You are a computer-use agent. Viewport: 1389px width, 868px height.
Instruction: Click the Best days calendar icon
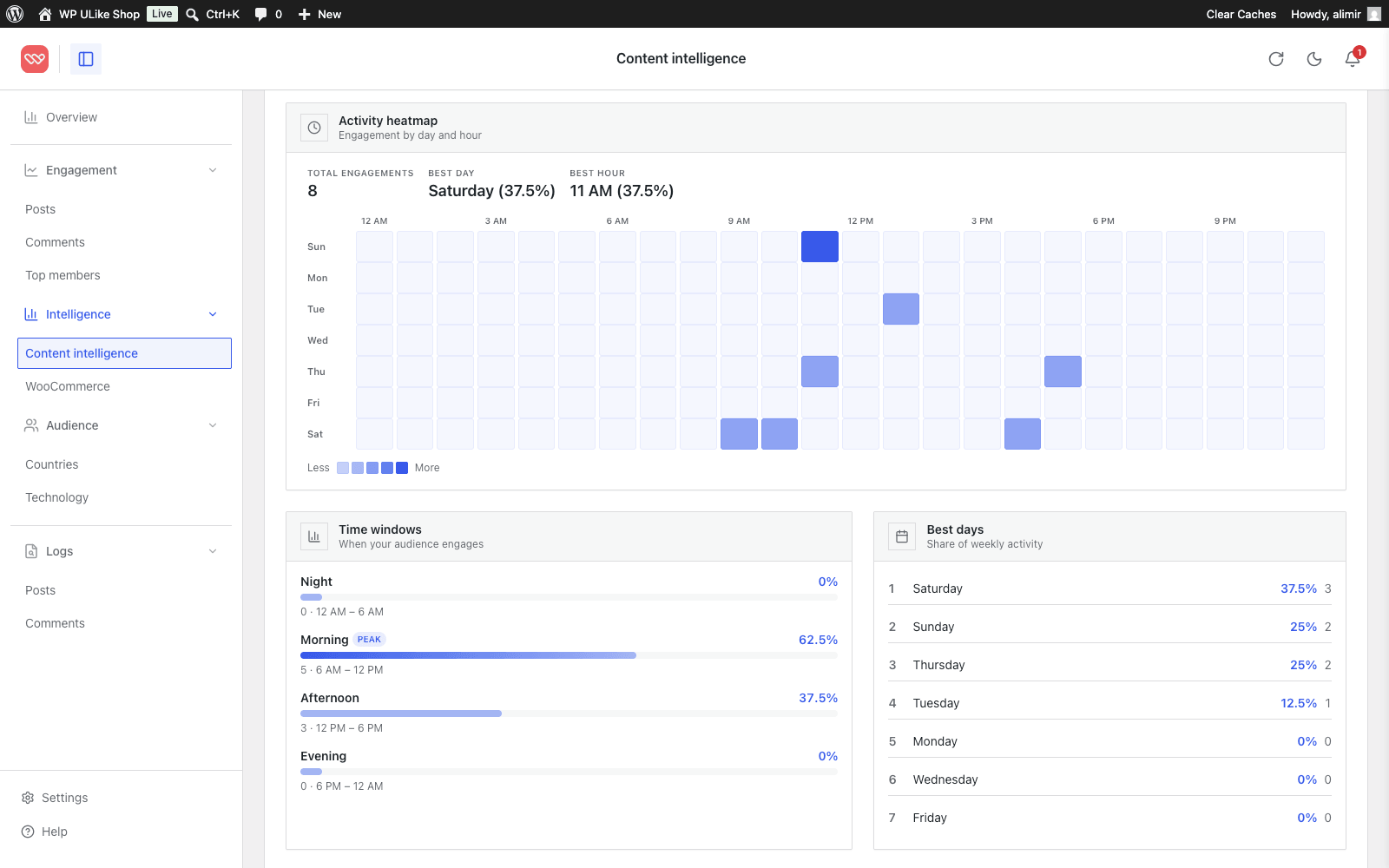pos(902,536)
